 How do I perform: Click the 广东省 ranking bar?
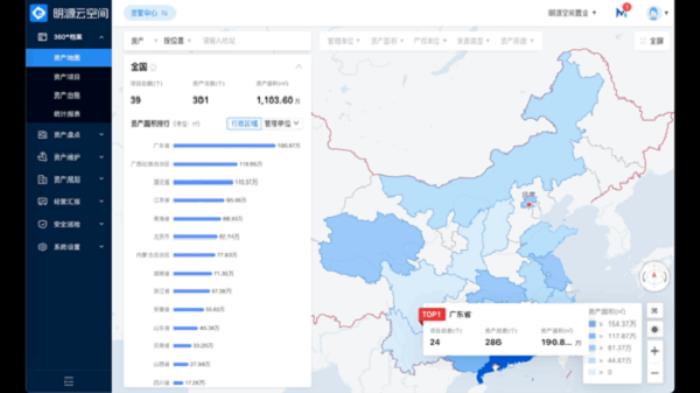pos(224,146)
